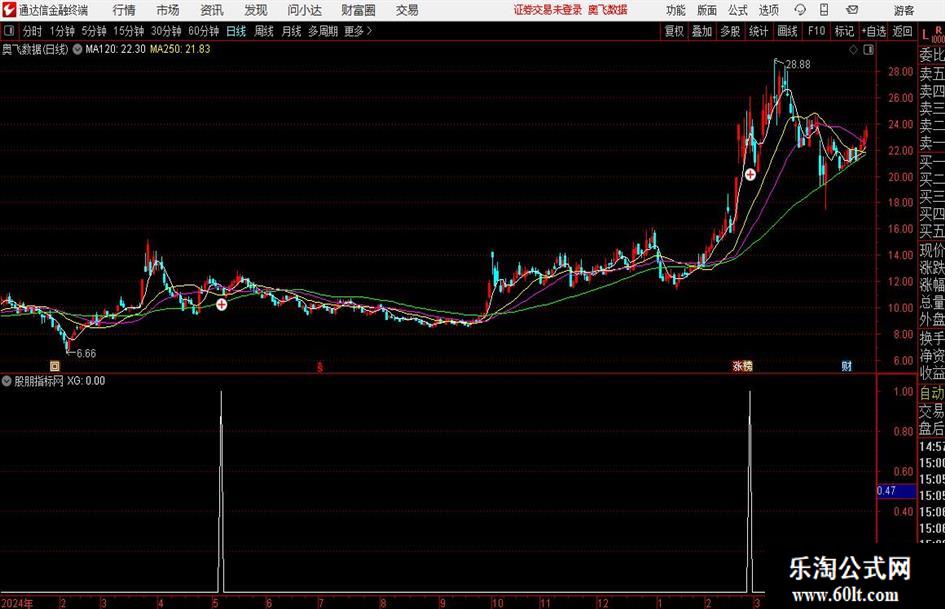Click the L toggle in the right panel
Viewport: 945px width, 609px height.
(x=925, y=36)
